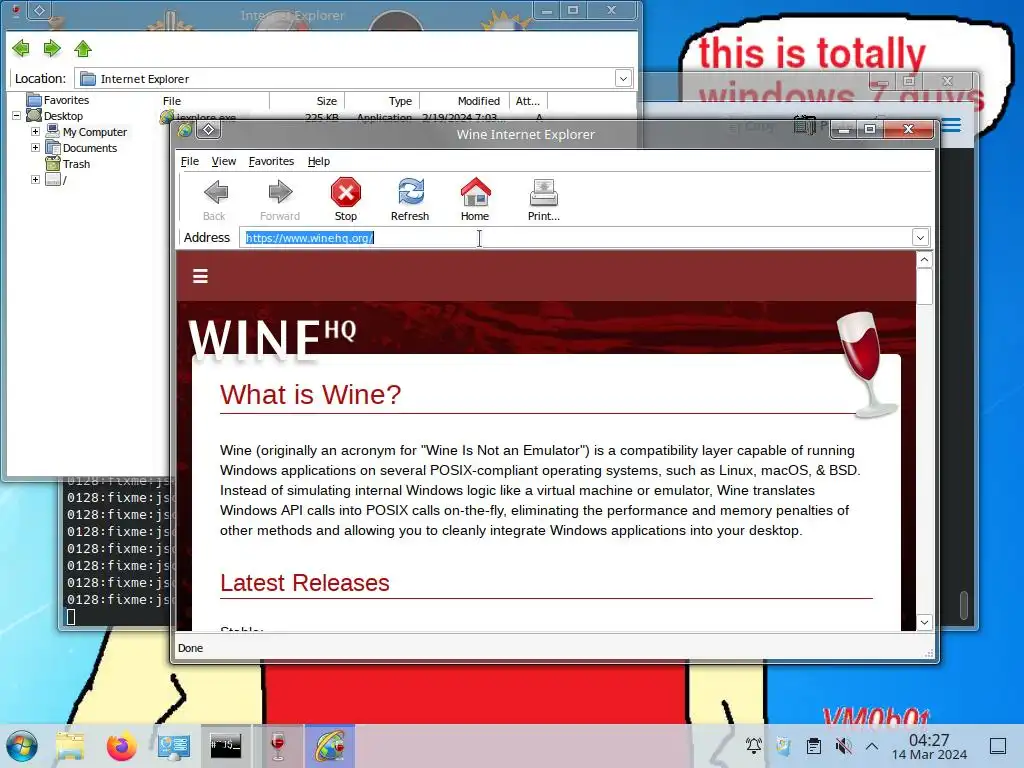Sort by the Modified column header
Image resolution: width=1024 pixels, height=768 pixels.
[x=464, y=101]
